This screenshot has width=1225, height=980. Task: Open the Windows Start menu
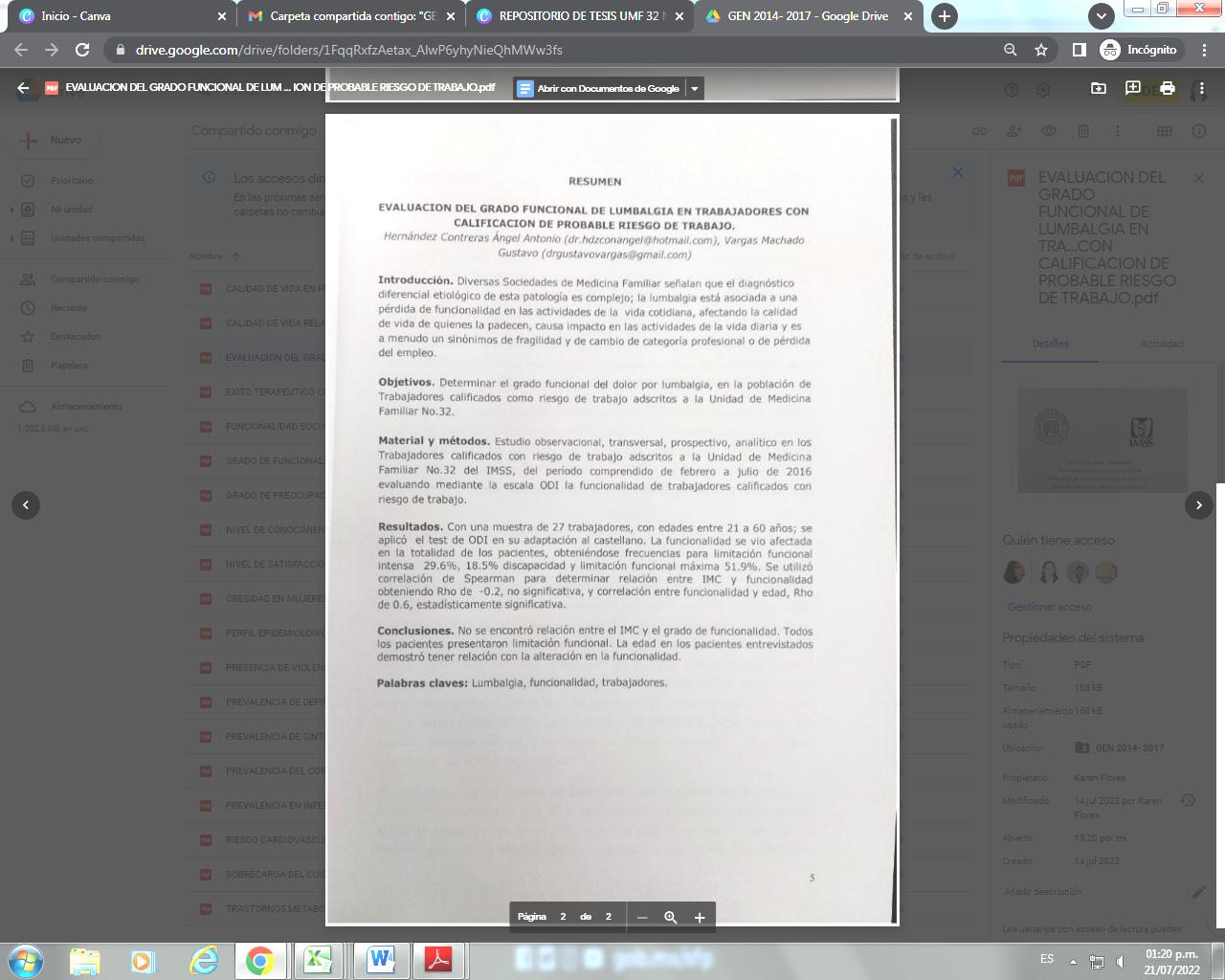pyautogui.click(x=26, y=960)
